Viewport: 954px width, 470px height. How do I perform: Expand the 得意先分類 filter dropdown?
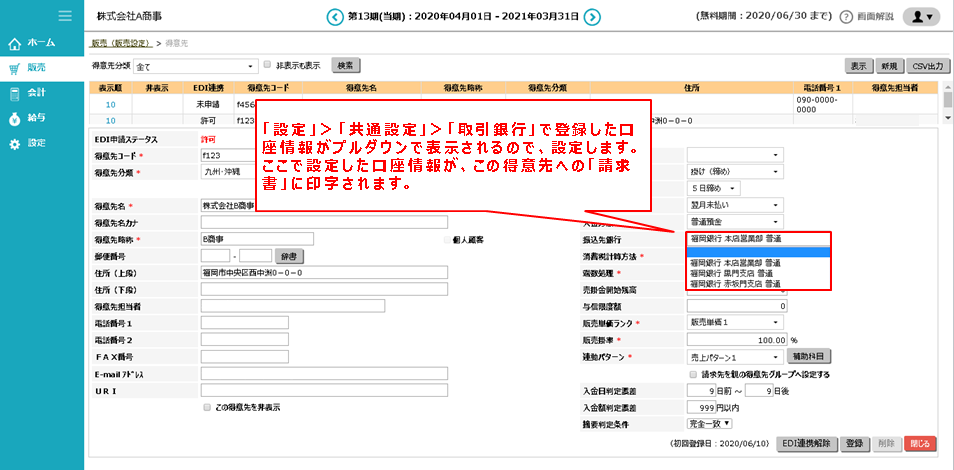click(x=193, y=66)
